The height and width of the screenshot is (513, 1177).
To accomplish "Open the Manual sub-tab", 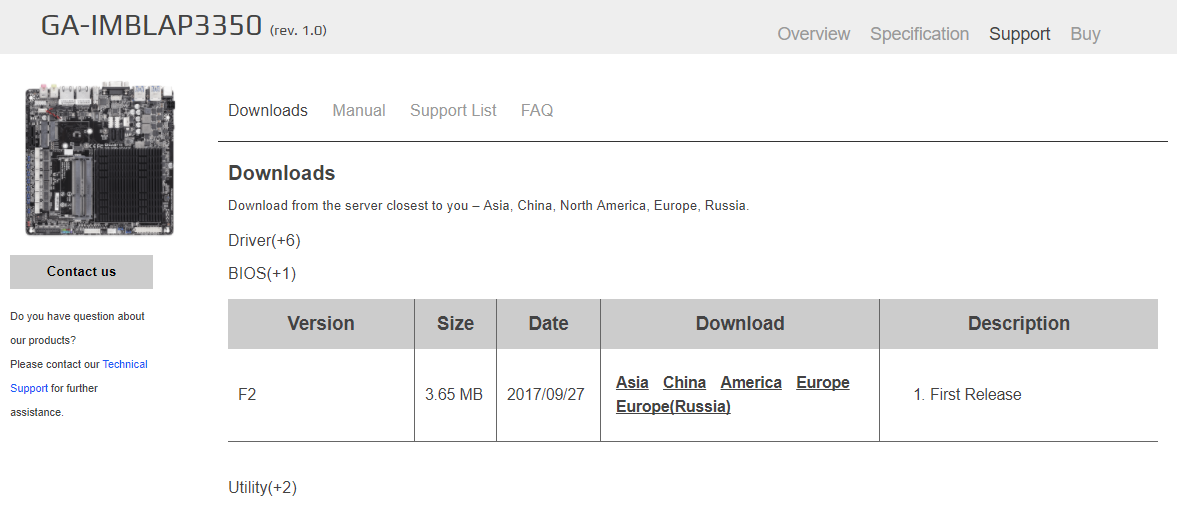I will 359,110.
